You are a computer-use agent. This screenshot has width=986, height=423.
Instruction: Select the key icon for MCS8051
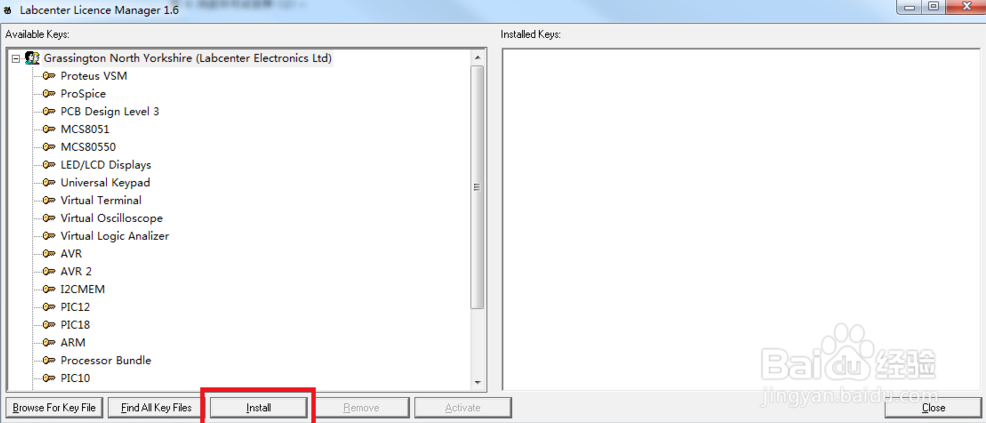pos(48,129)
